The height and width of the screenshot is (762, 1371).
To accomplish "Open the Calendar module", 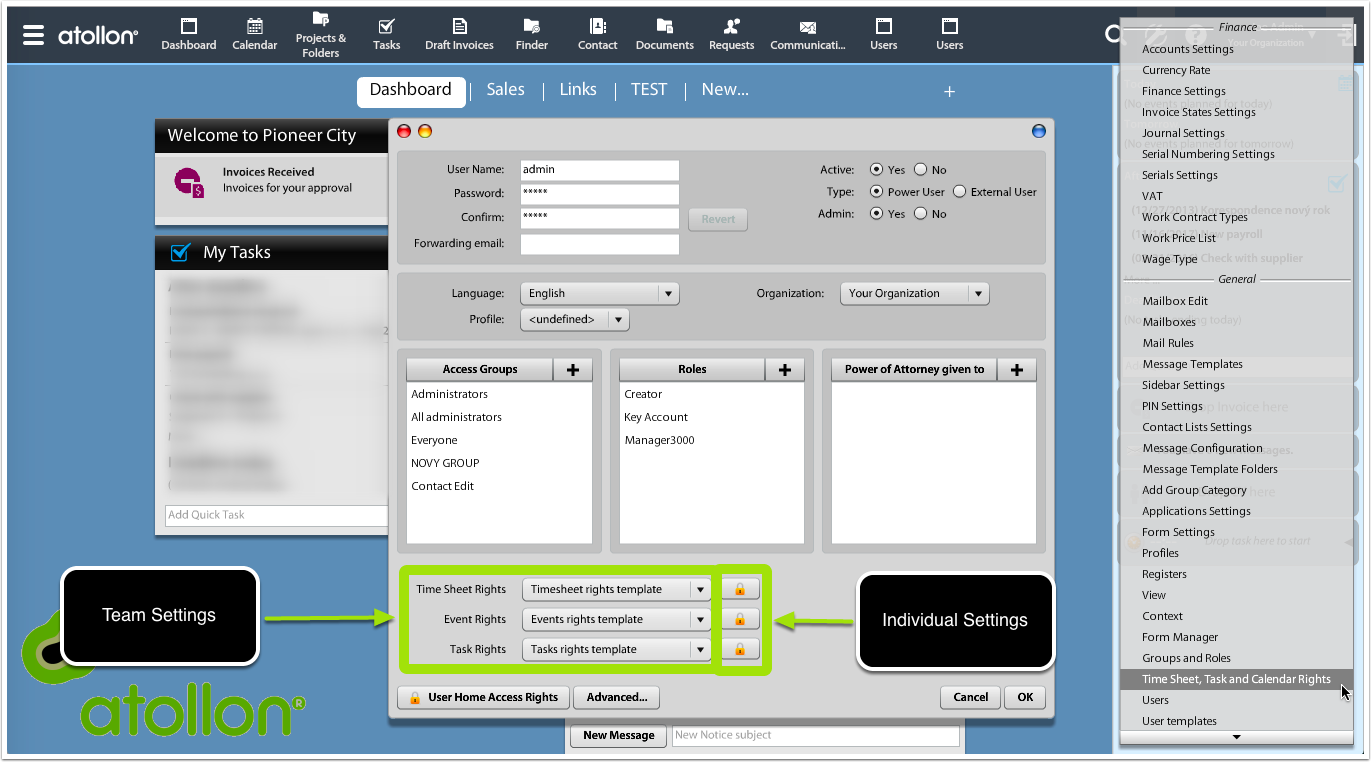I will [x=255, y=34].
